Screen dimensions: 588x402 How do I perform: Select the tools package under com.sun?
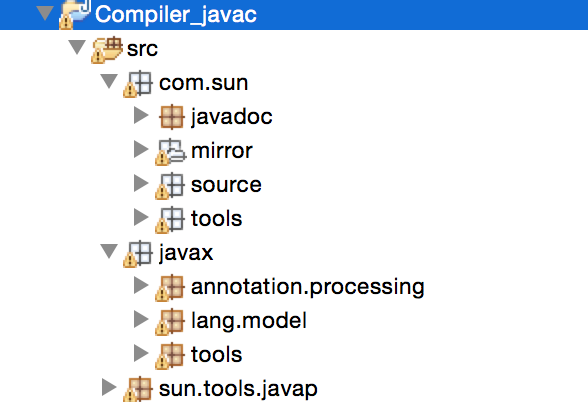click(x=216, y=219)
